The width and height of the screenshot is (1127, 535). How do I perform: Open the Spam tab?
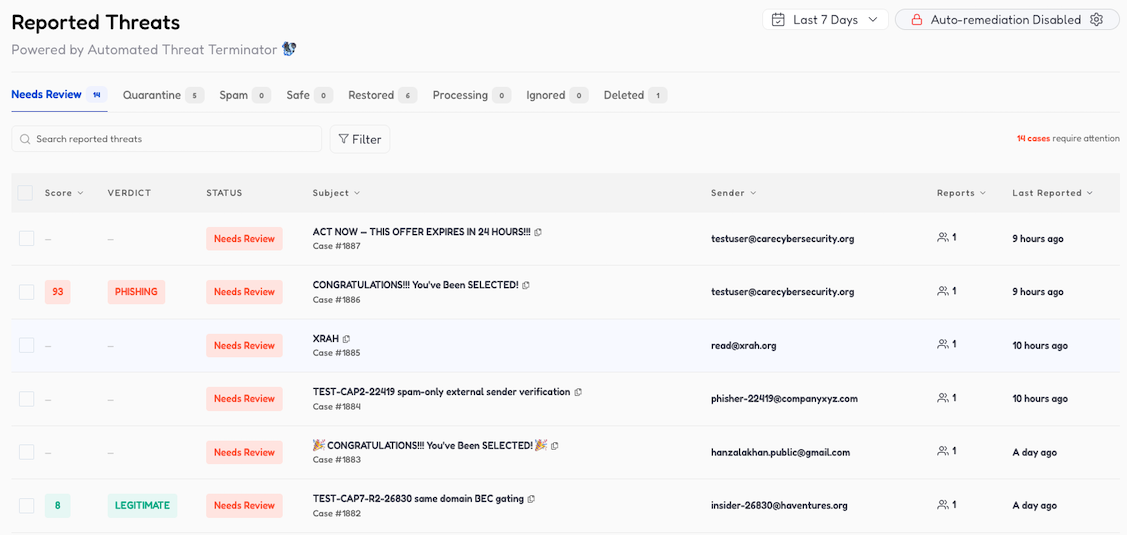coord(244,95)
